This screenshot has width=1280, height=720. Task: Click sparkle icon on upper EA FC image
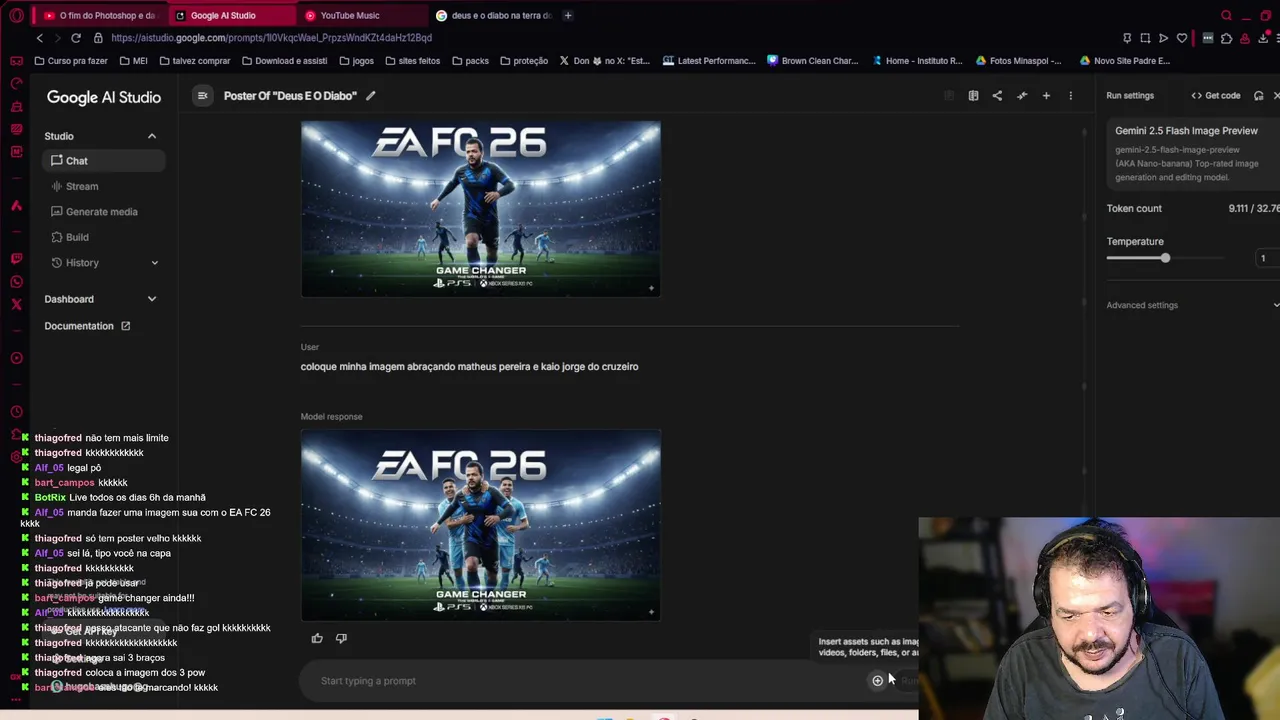click(651, 288)
